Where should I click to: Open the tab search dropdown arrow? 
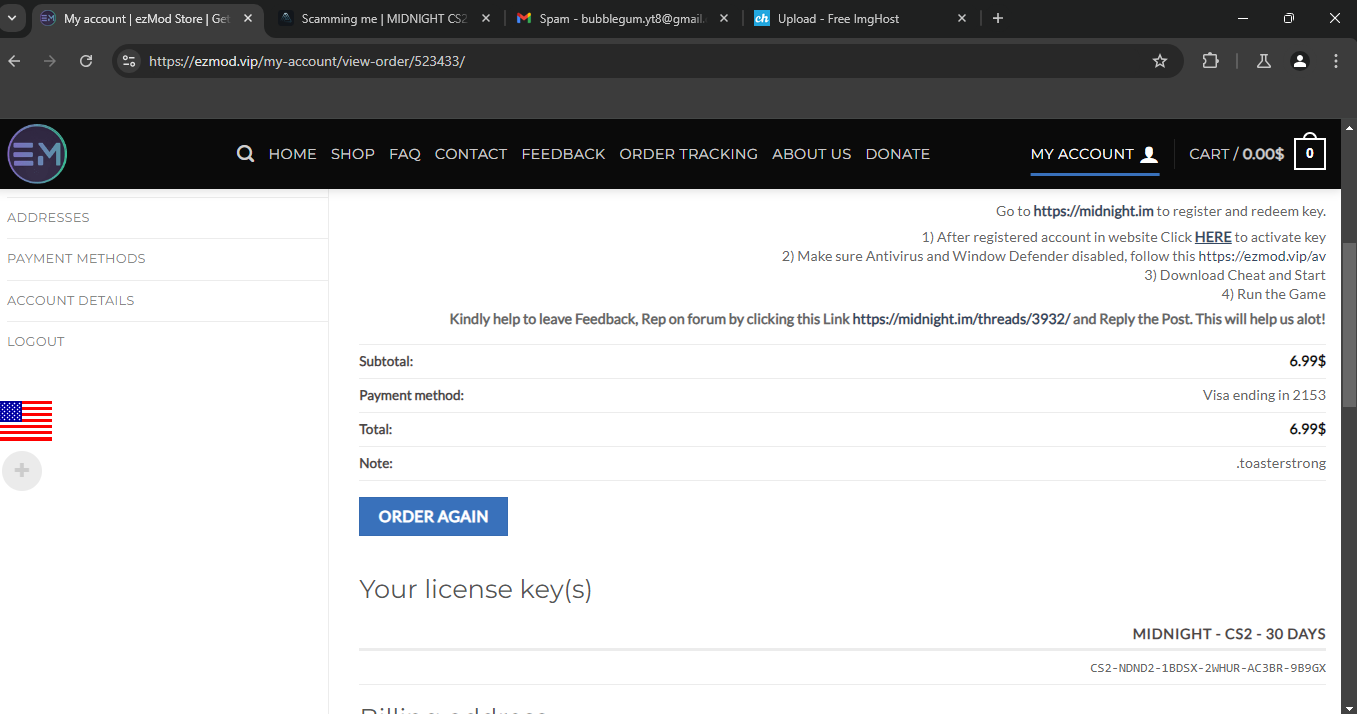coord(14,18)
